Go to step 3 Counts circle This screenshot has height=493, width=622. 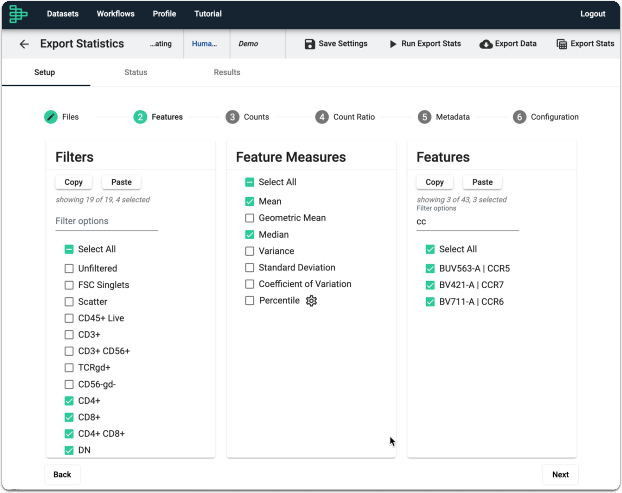click(232, 117)
